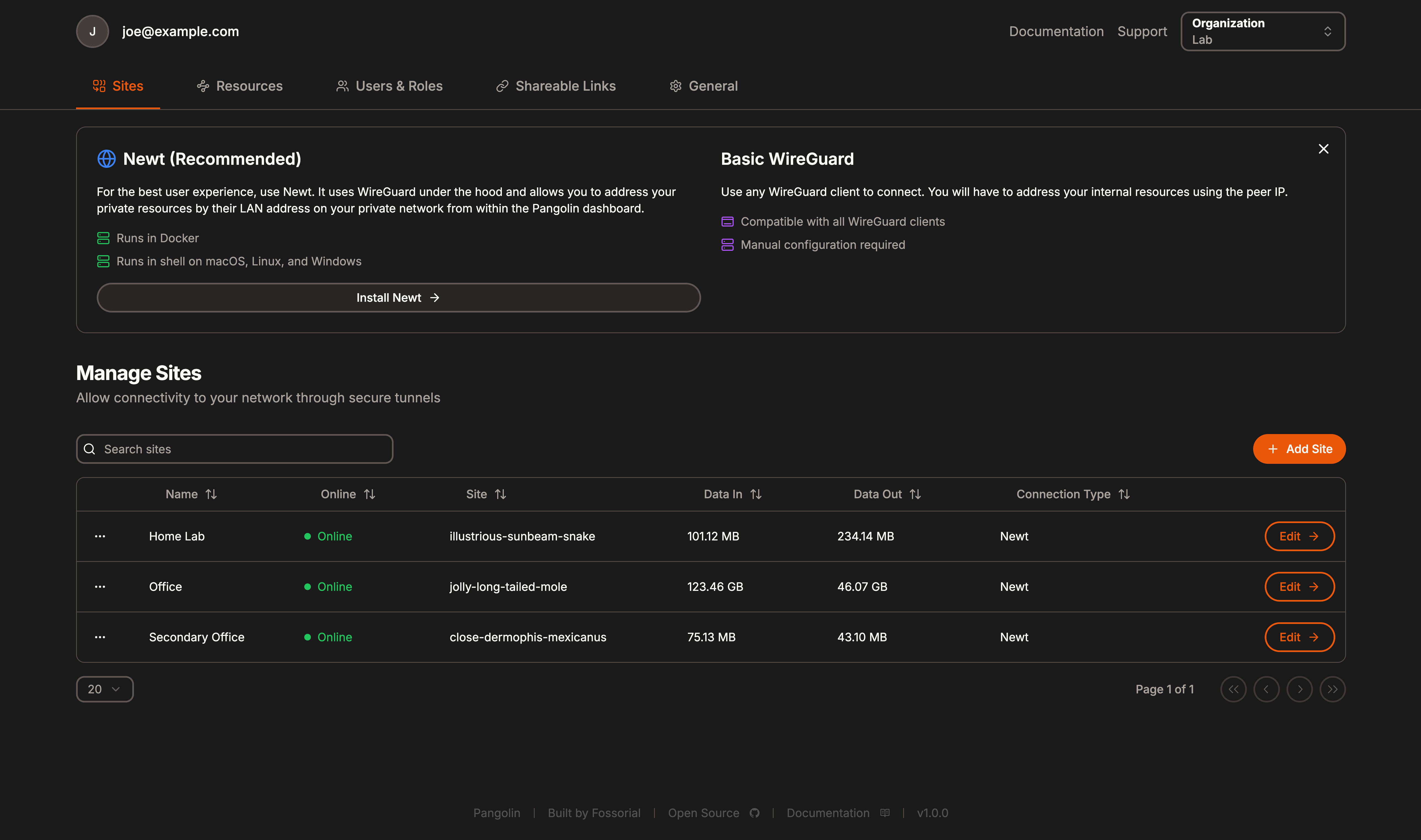Sort sites by Data In column
The width and height of the screenshot is (1421, 840).
tap(732, 494)
